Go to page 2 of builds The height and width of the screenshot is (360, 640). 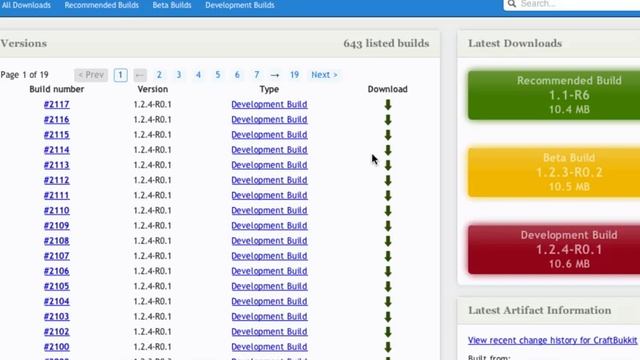coord(159,75)
